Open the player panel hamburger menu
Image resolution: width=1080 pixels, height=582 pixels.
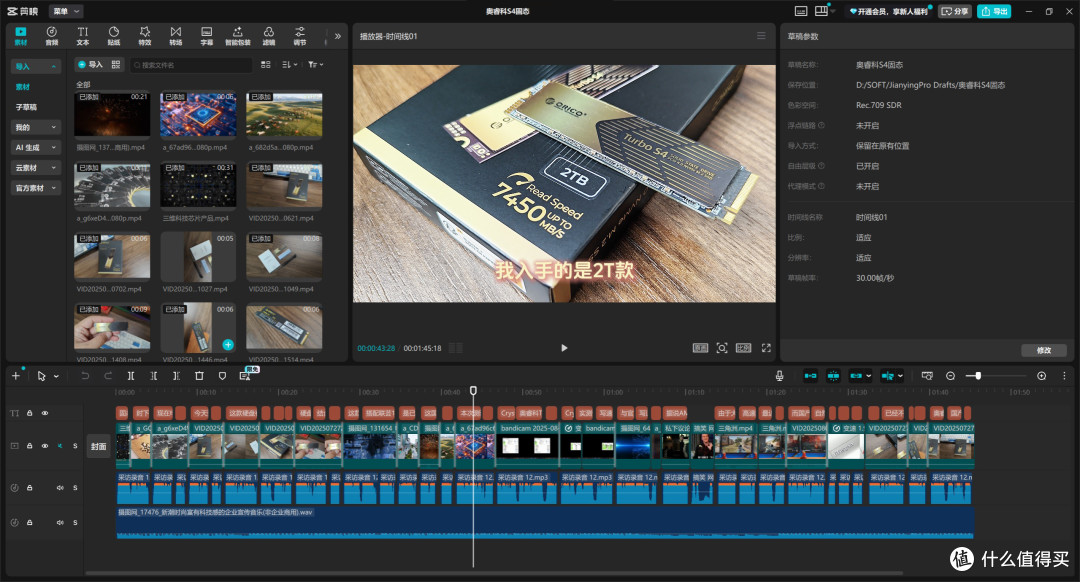(761, 36)
